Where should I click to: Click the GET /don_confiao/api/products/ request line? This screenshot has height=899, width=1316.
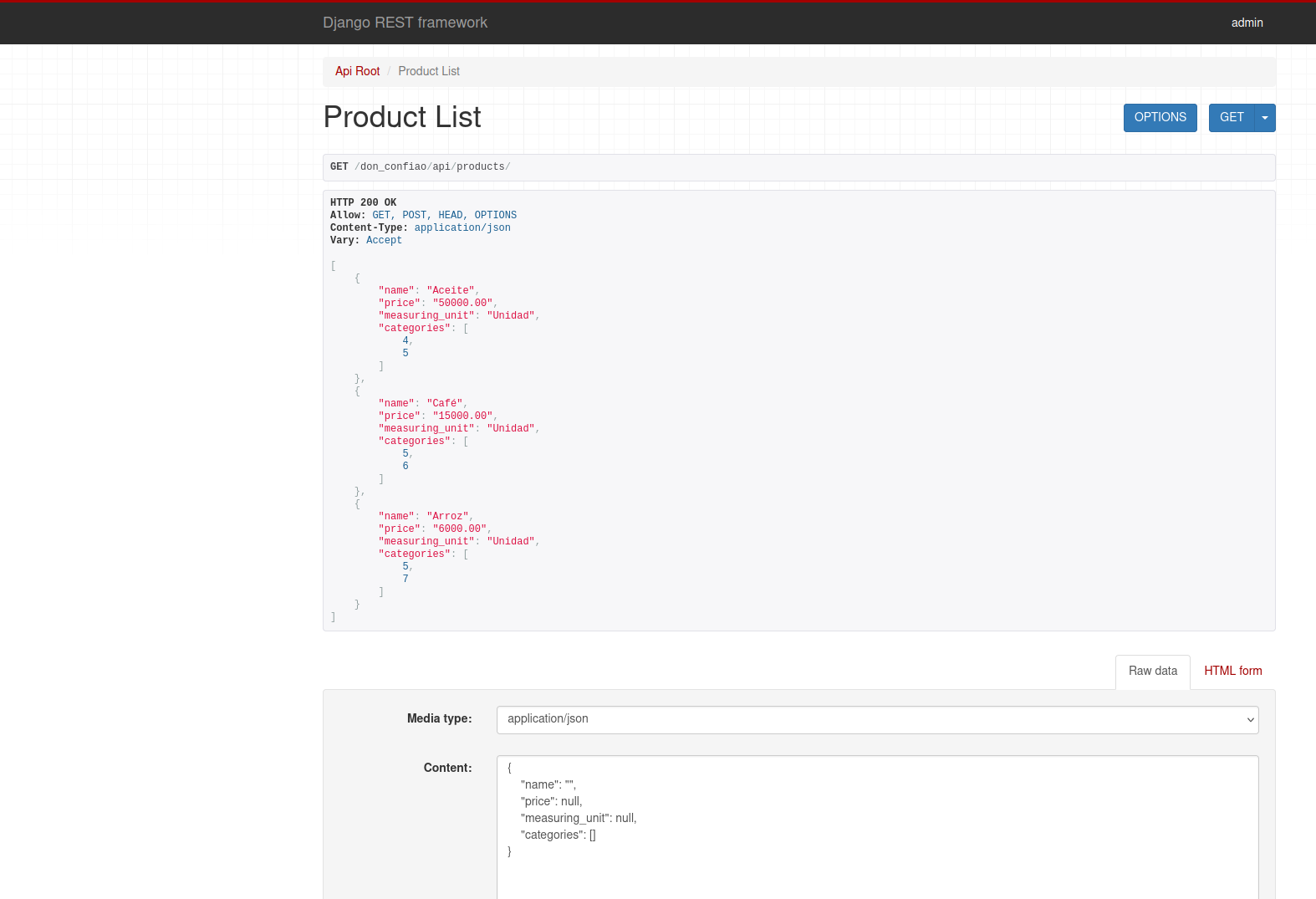pos(420,167)
